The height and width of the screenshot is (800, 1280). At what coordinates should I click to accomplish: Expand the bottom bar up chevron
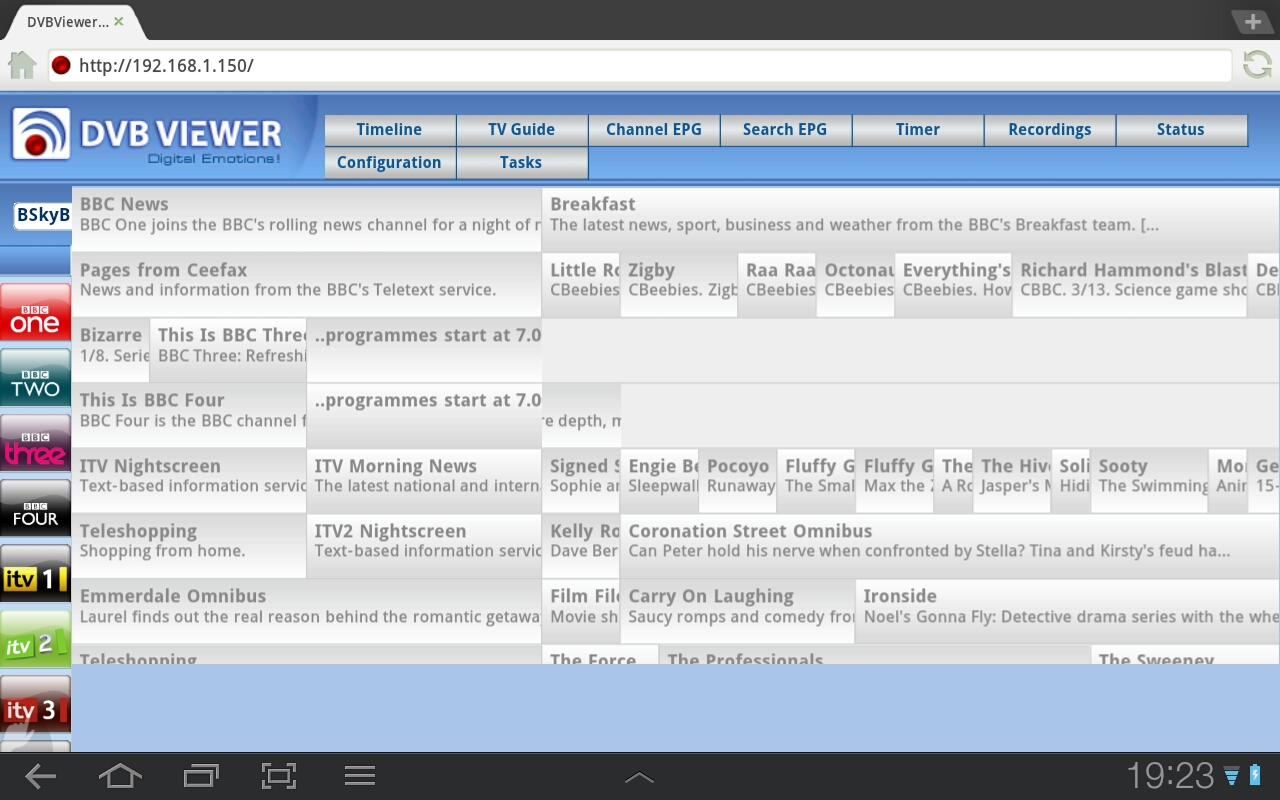click(639, 777)
